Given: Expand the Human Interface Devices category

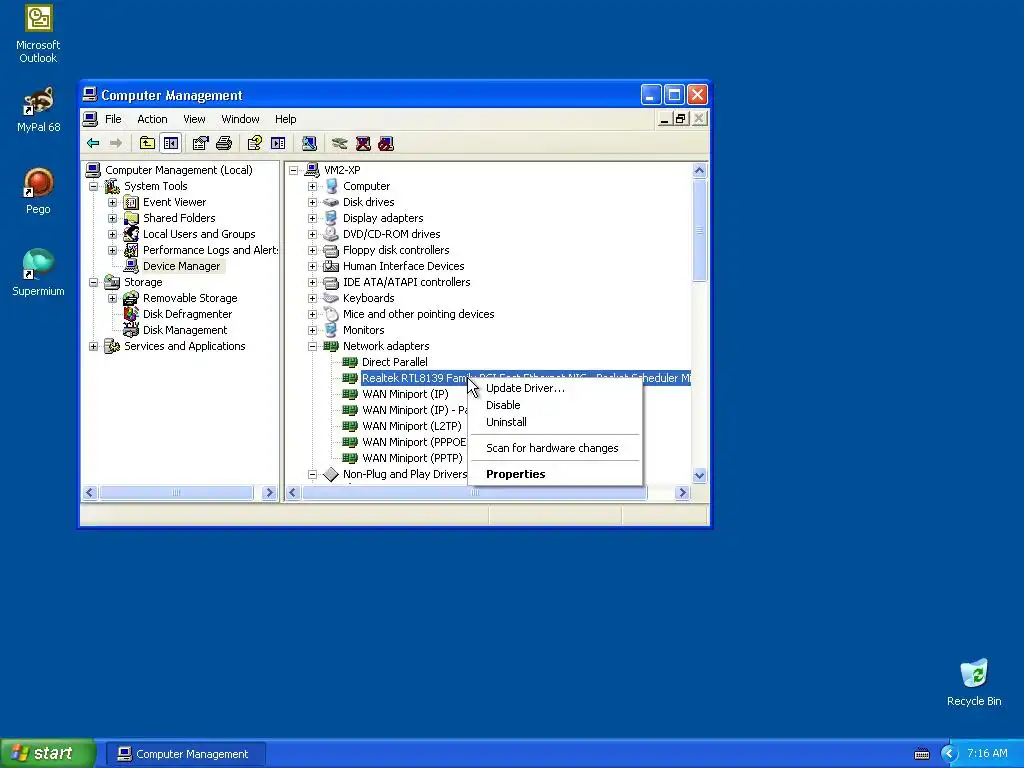Looking at the screenshot, I should pos(312,266).
